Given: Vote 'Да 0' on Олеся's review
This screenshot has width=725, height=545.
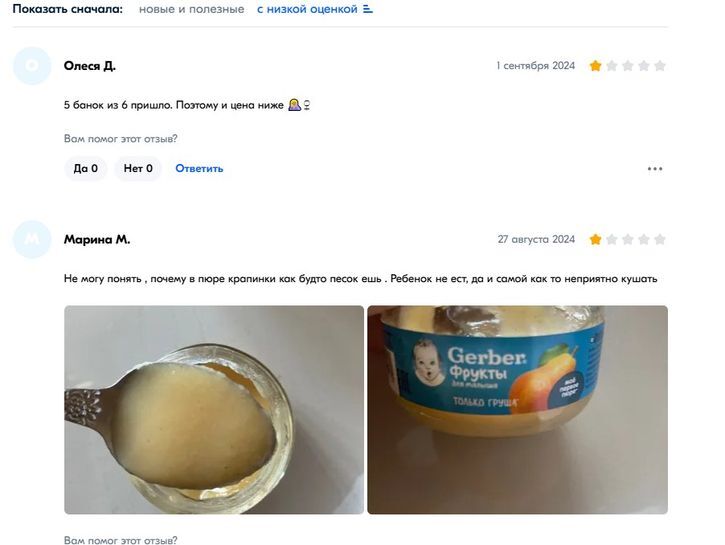Looking at the screenshot, I should 86,169.
